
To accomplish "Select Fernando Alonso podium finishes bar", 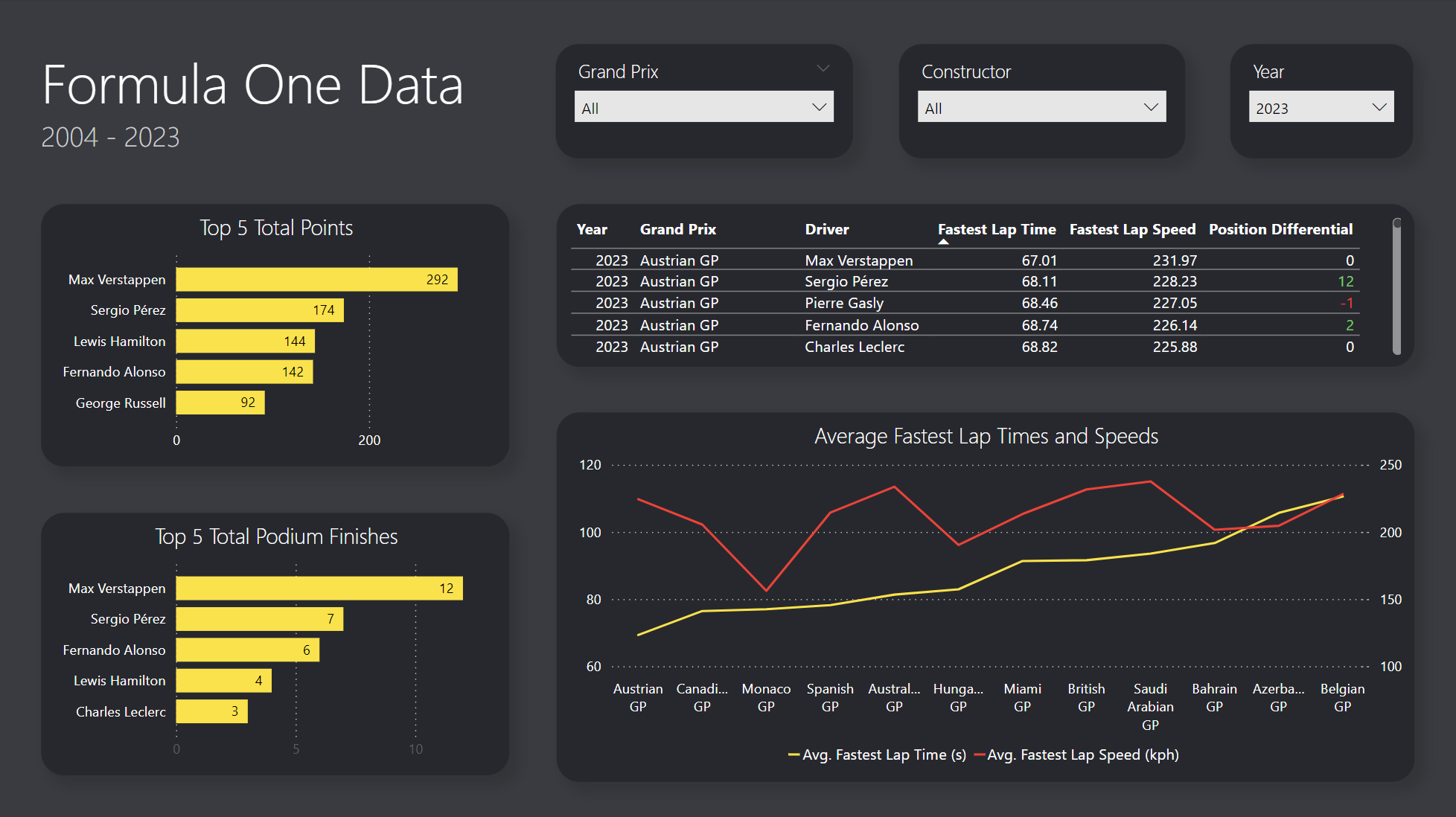I will 247,650.
